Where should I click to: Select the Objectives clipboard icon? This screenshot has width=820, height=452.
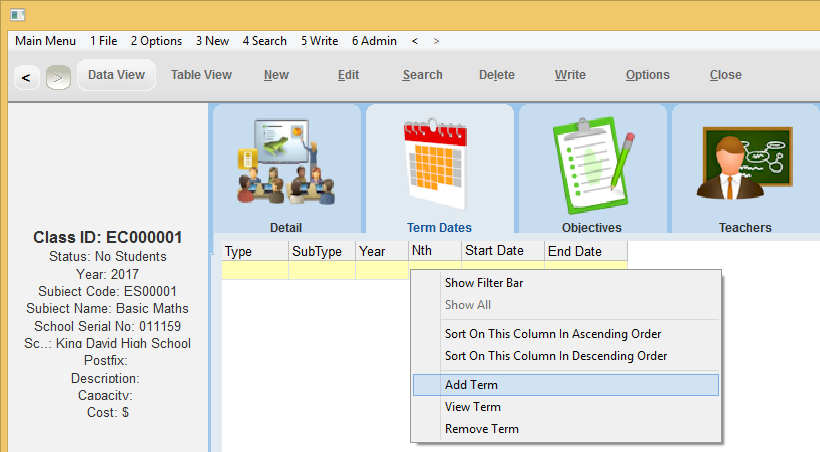593,162
